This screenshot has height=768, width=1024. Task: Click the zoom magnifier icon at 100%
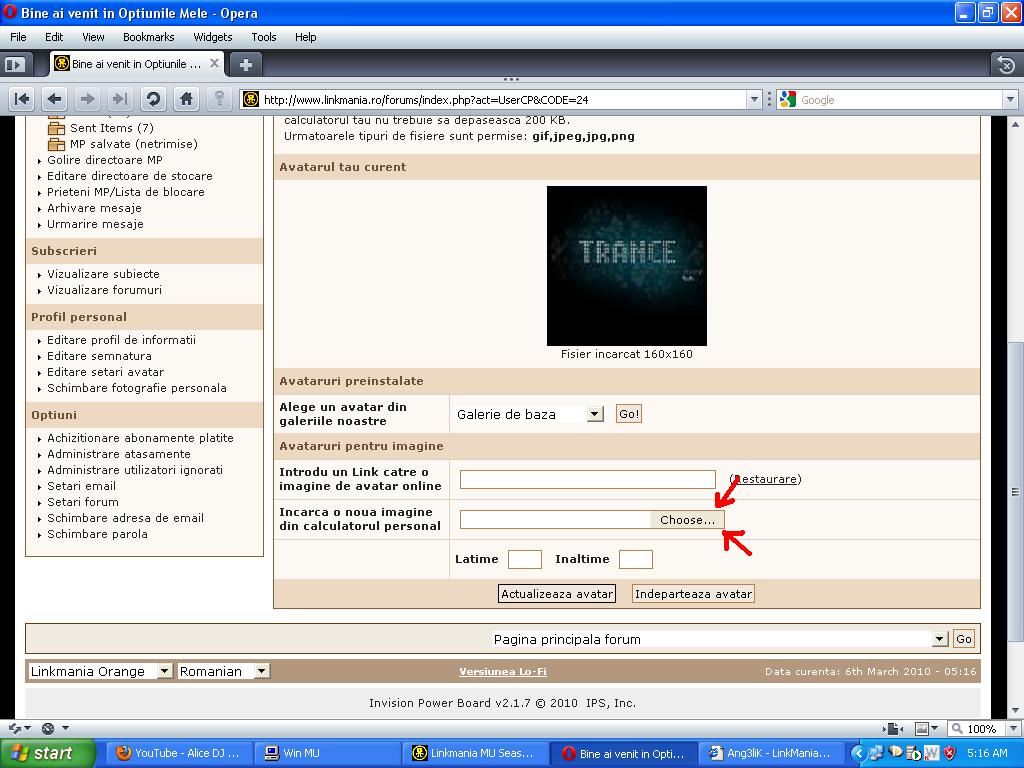pyautogui.click(x=957, y=728)
